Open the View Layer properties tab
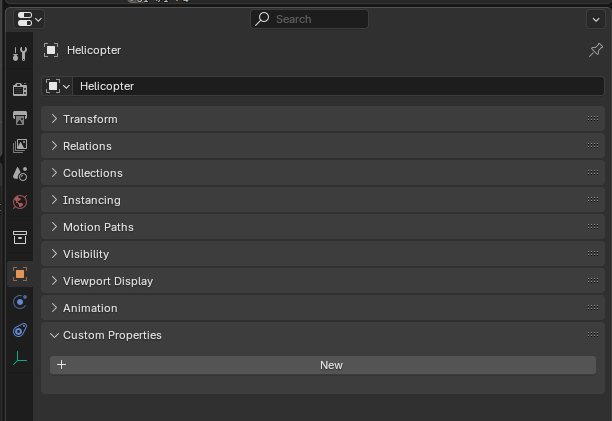612x421 pixels. [x=20, y=146]
